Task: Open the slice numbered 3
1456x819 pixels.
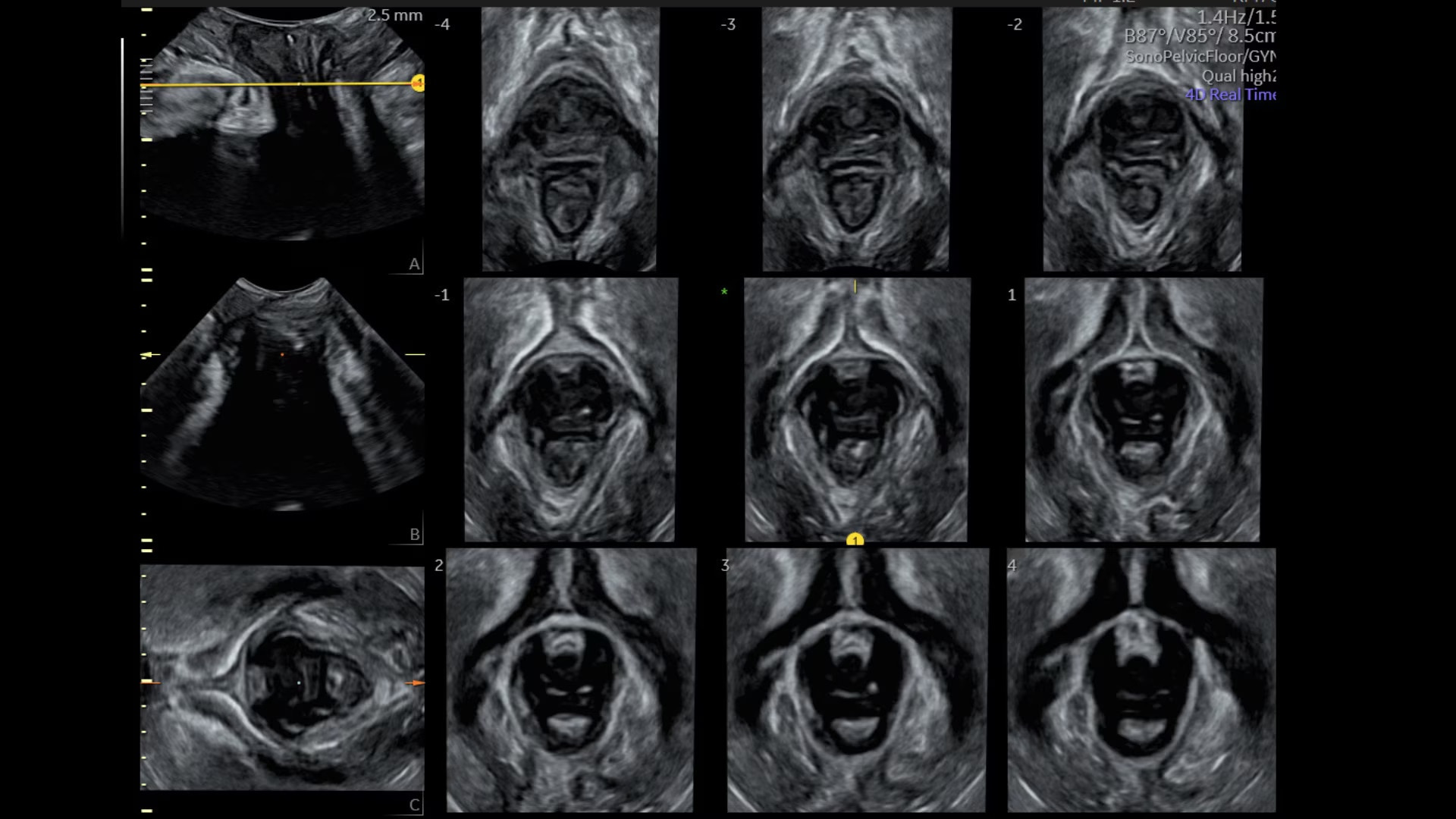Action: pyautogui.click(x=856, y=680)
